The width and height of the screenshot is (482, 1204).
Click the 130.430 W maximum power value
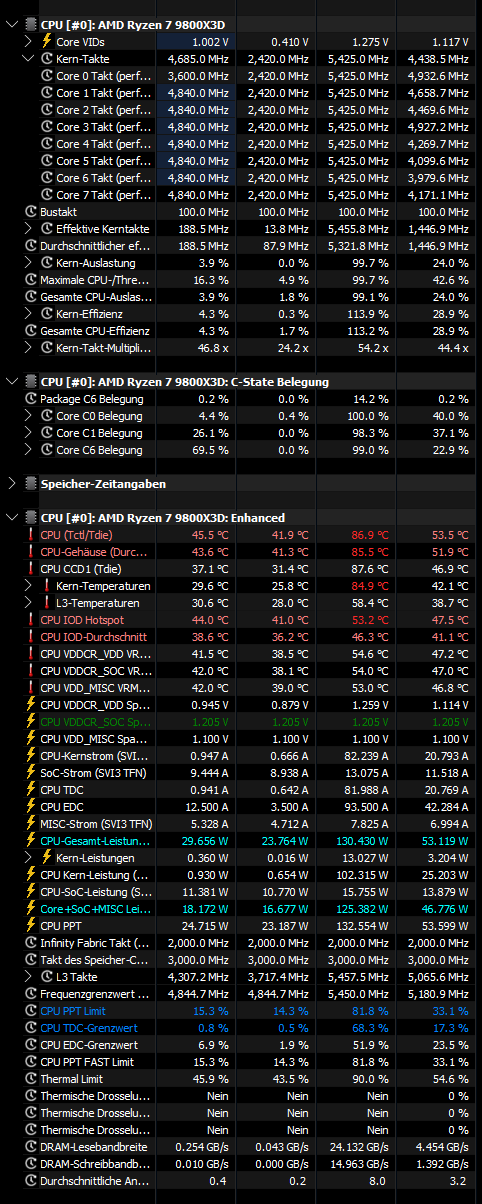pos(361,841)
